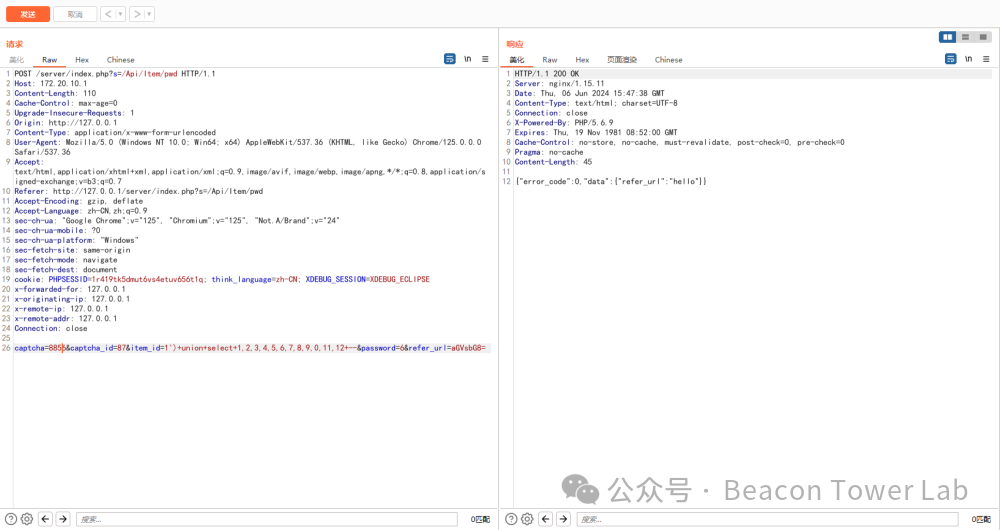
Task: Switch response panel to Raw tab
Action: 550,60
